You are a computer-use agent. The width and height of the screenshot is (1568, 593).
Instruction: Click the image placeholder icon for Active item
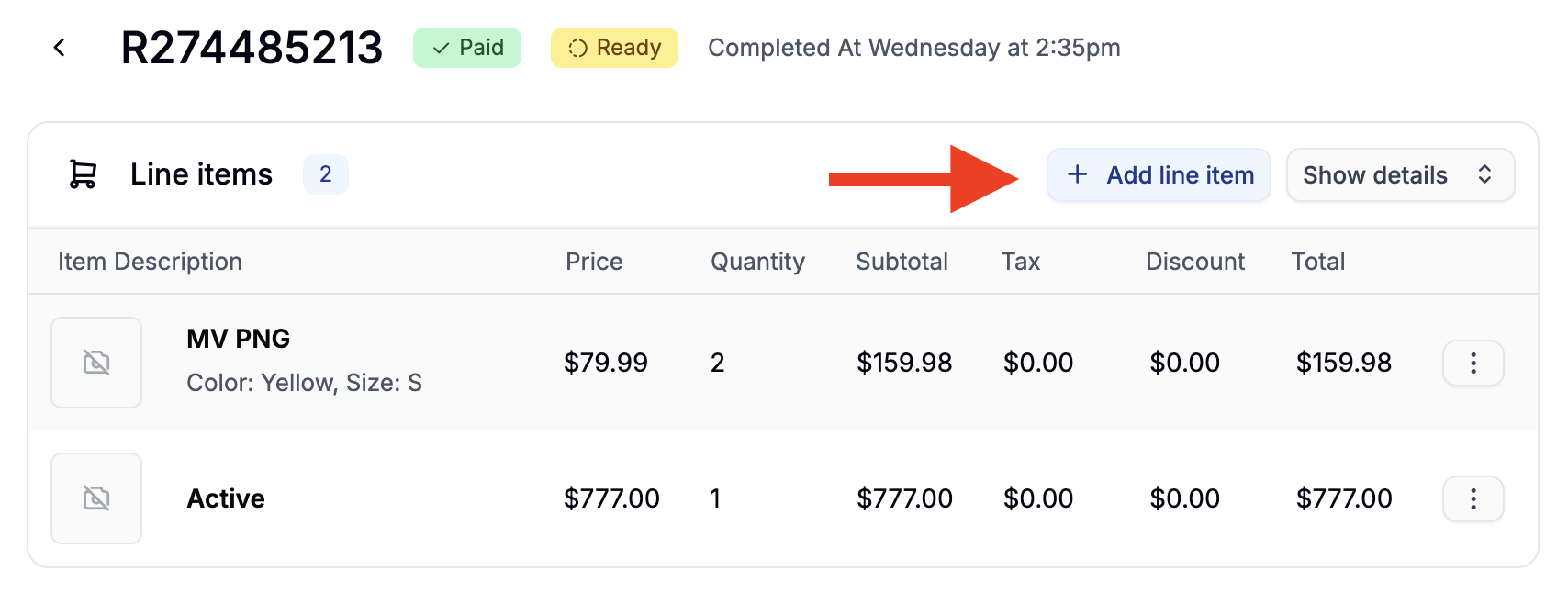point(96,498)
